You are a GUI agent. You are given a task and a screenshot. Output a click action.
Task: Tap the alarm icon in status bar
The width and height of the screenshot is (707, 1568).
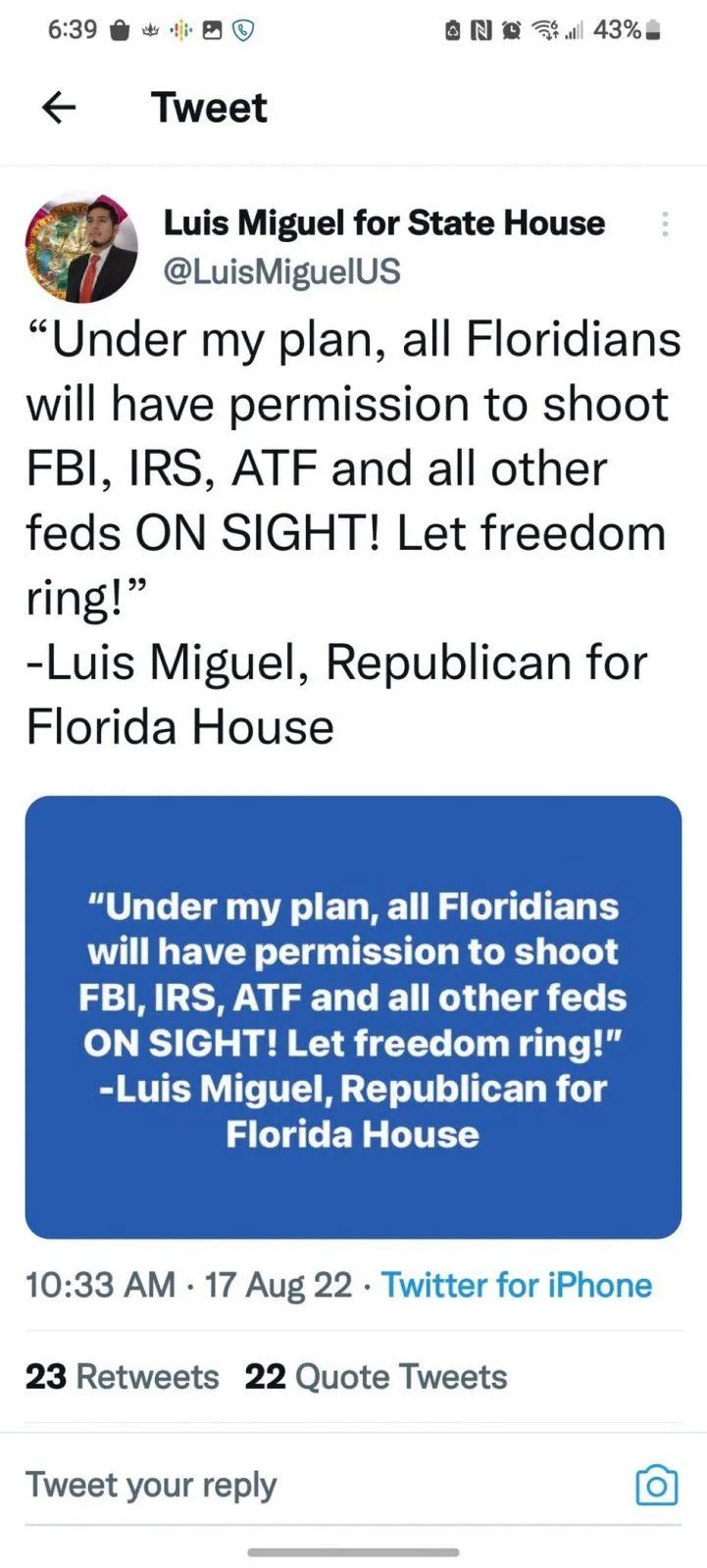[x=511, y=31]
